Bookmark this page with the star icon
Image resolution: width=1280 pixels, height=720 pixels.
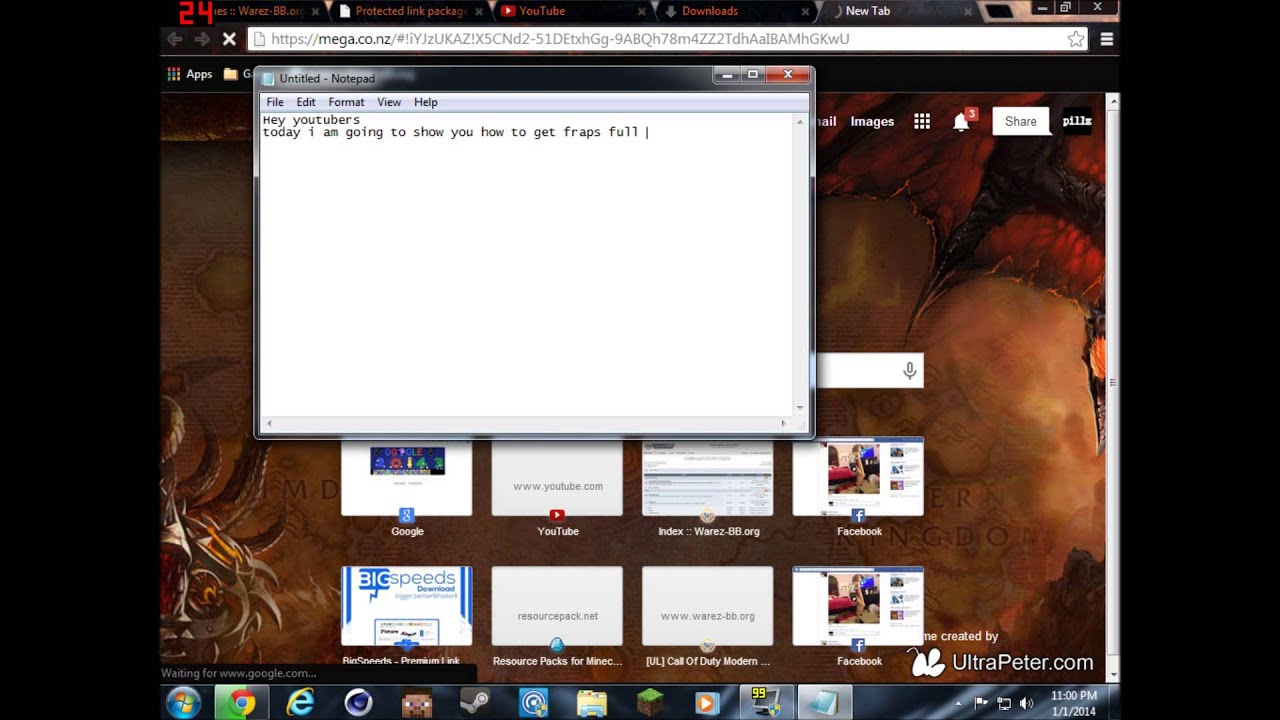coord(1076,39)
